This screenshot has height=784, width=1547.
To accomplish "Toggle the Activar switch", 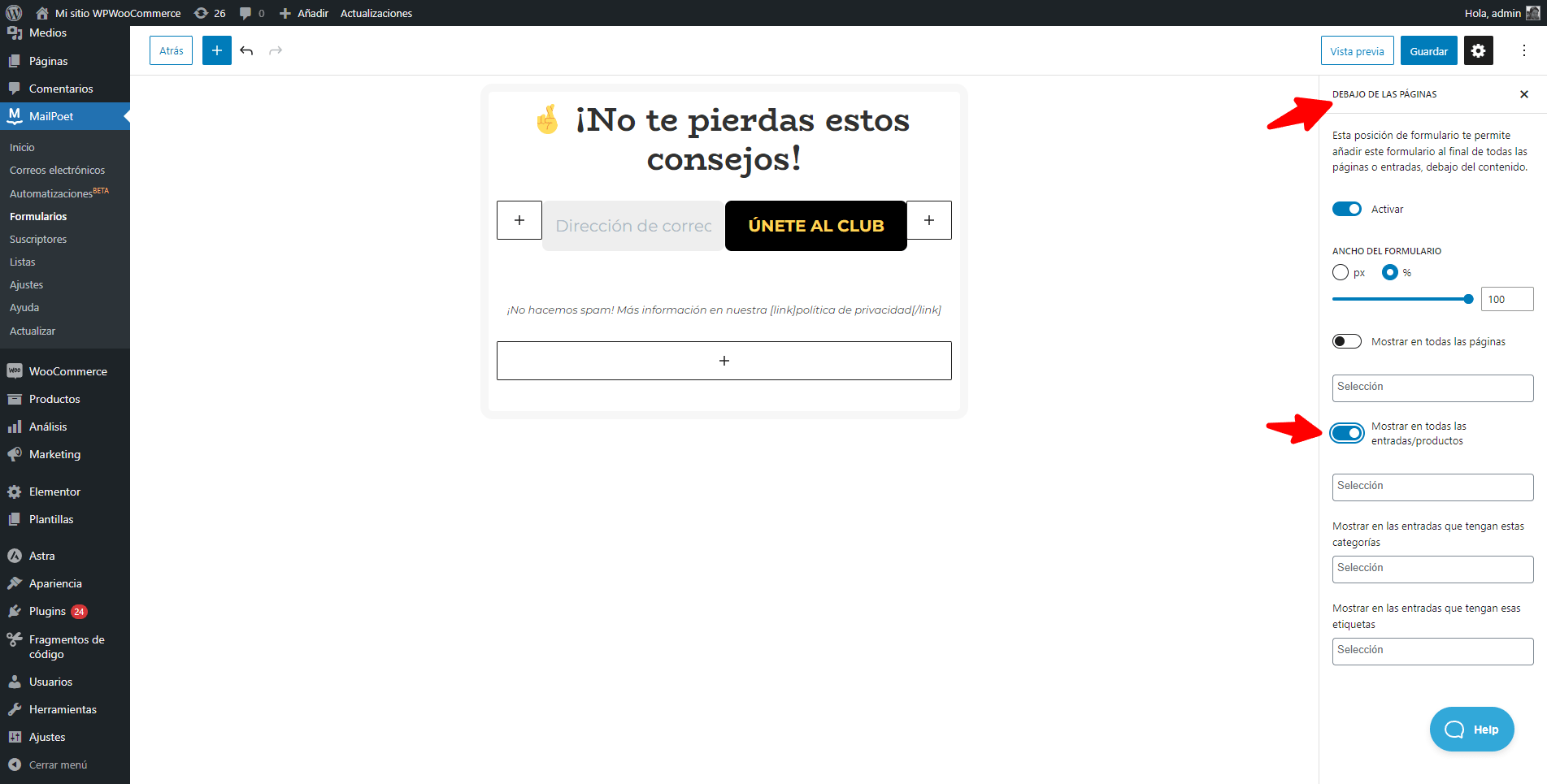I will coord(1346,209).
